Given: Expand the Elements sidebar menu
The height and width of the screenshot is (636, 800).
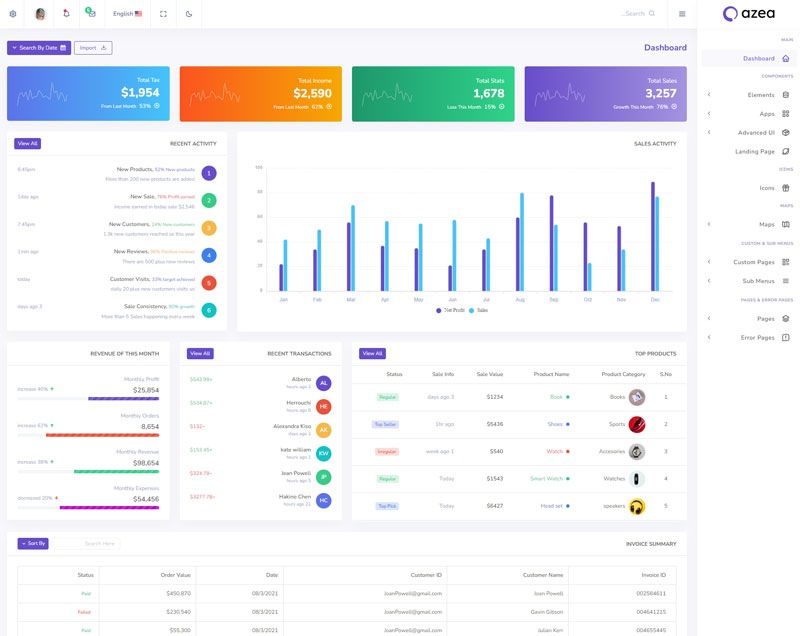Looking at the screenshot, I should [x=760, y=95].
